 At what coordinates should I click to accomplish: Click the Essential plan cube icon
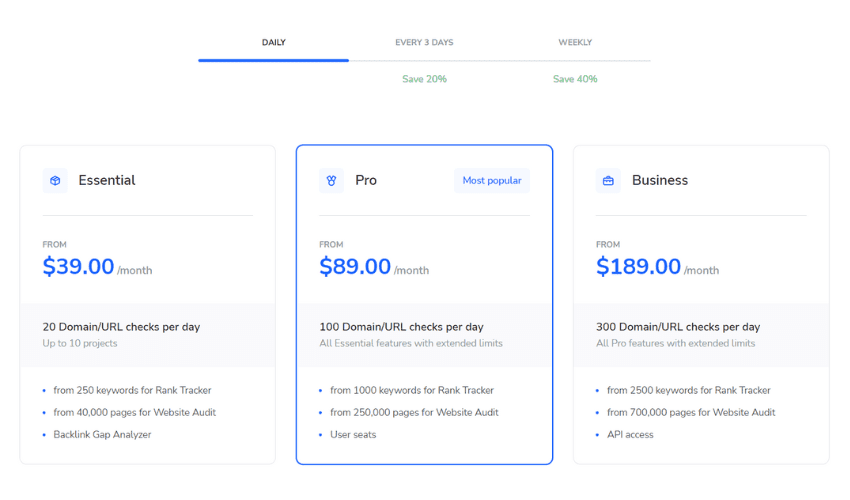tap(55, 181)
